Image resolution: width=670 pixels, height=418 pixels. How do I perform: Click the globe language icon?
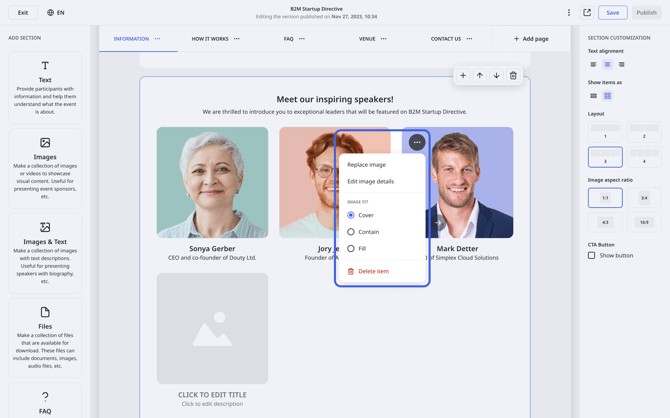[x=50, y=12]
